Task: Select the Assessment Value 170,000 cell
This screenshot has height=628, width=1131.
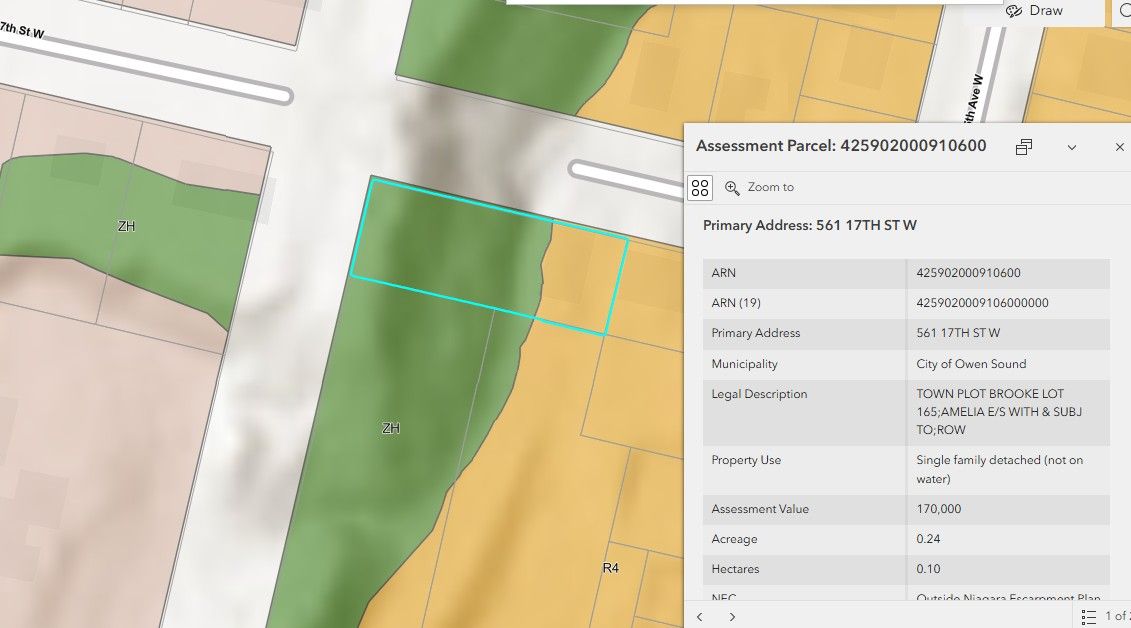Action: click(x=939, y=509)
